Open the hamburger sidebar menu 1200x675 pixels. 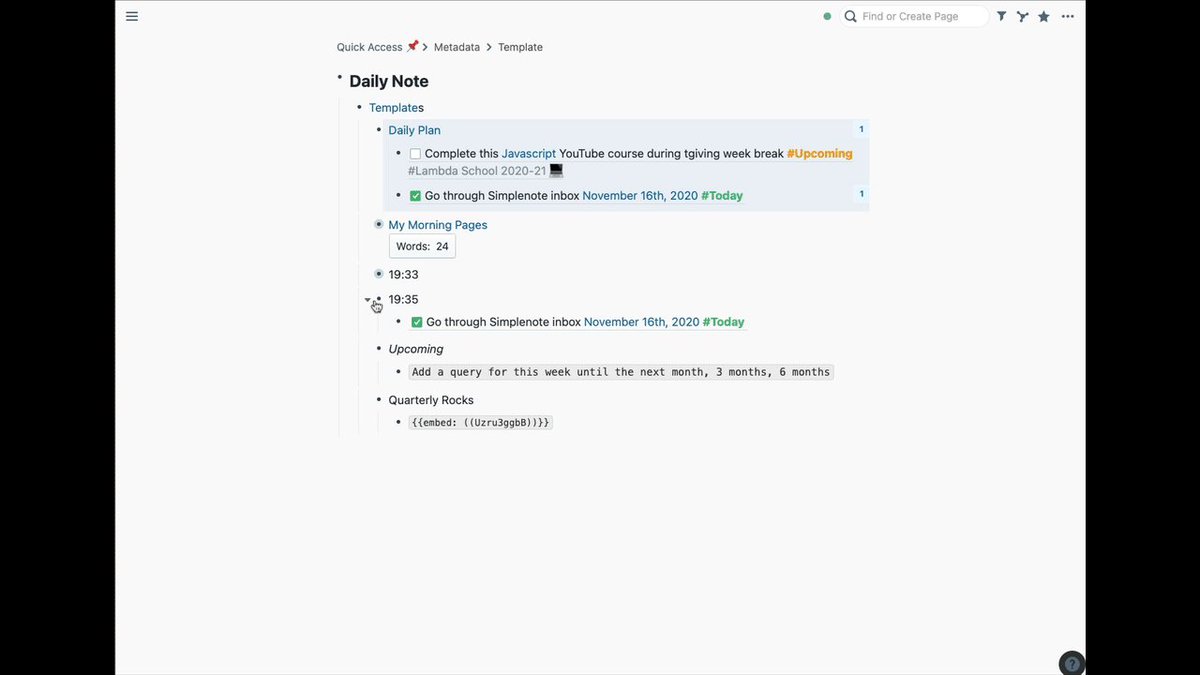point(132,16)
